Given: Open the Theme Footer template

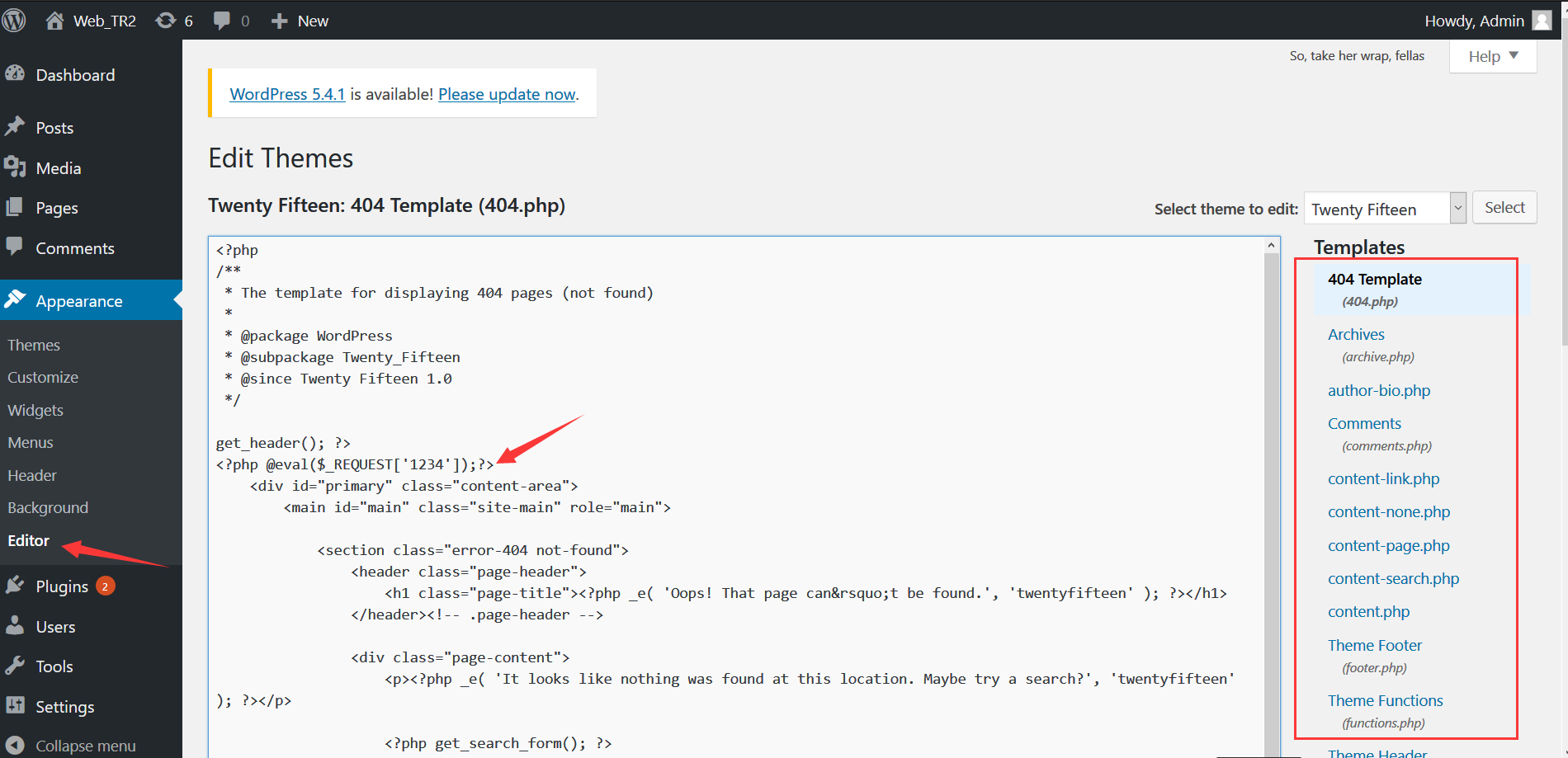Looking at the screenshot, I should click(x=1375, y=645).
